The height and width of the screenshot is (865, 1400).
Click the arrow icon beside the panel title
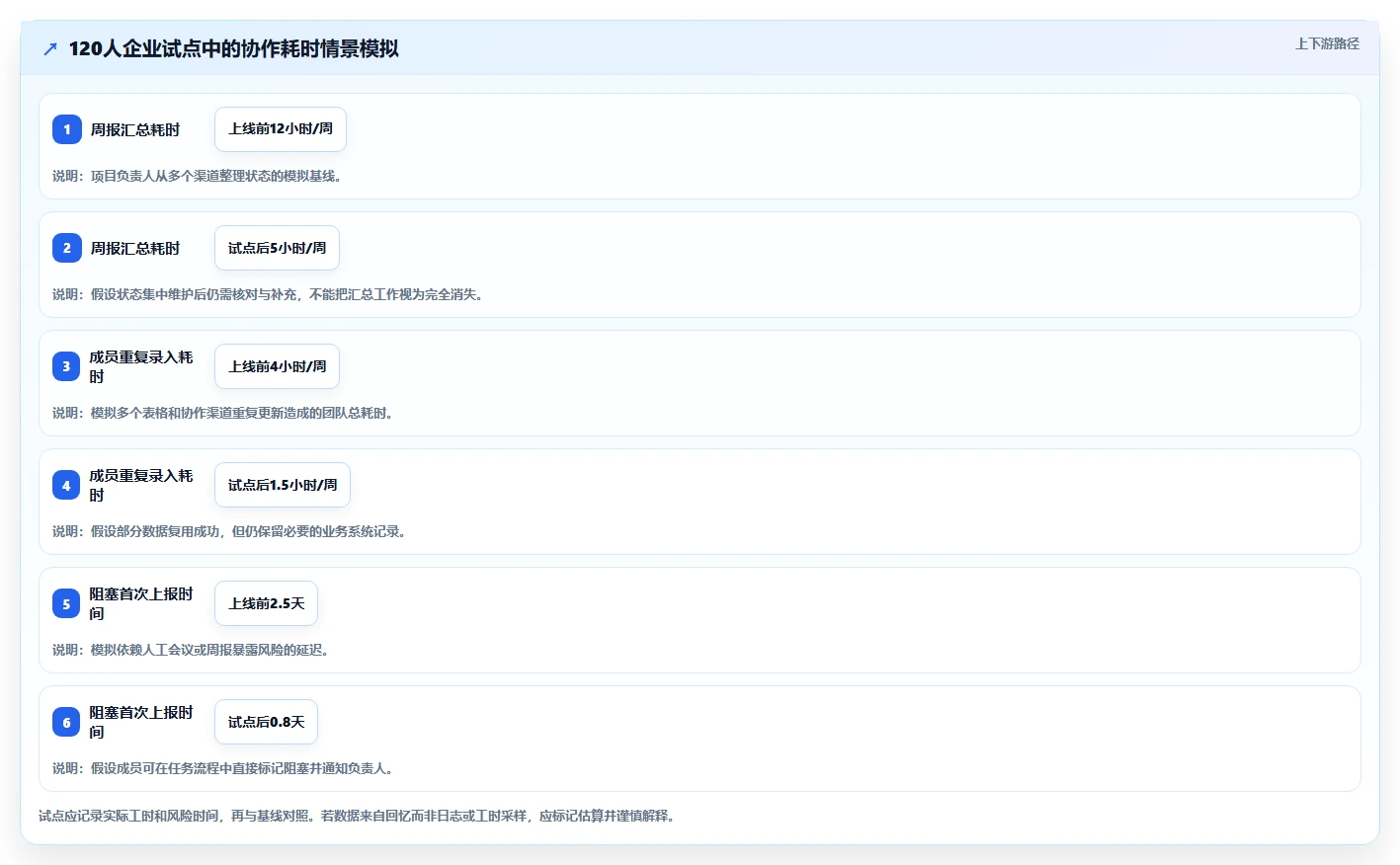[x=50, y=48]
